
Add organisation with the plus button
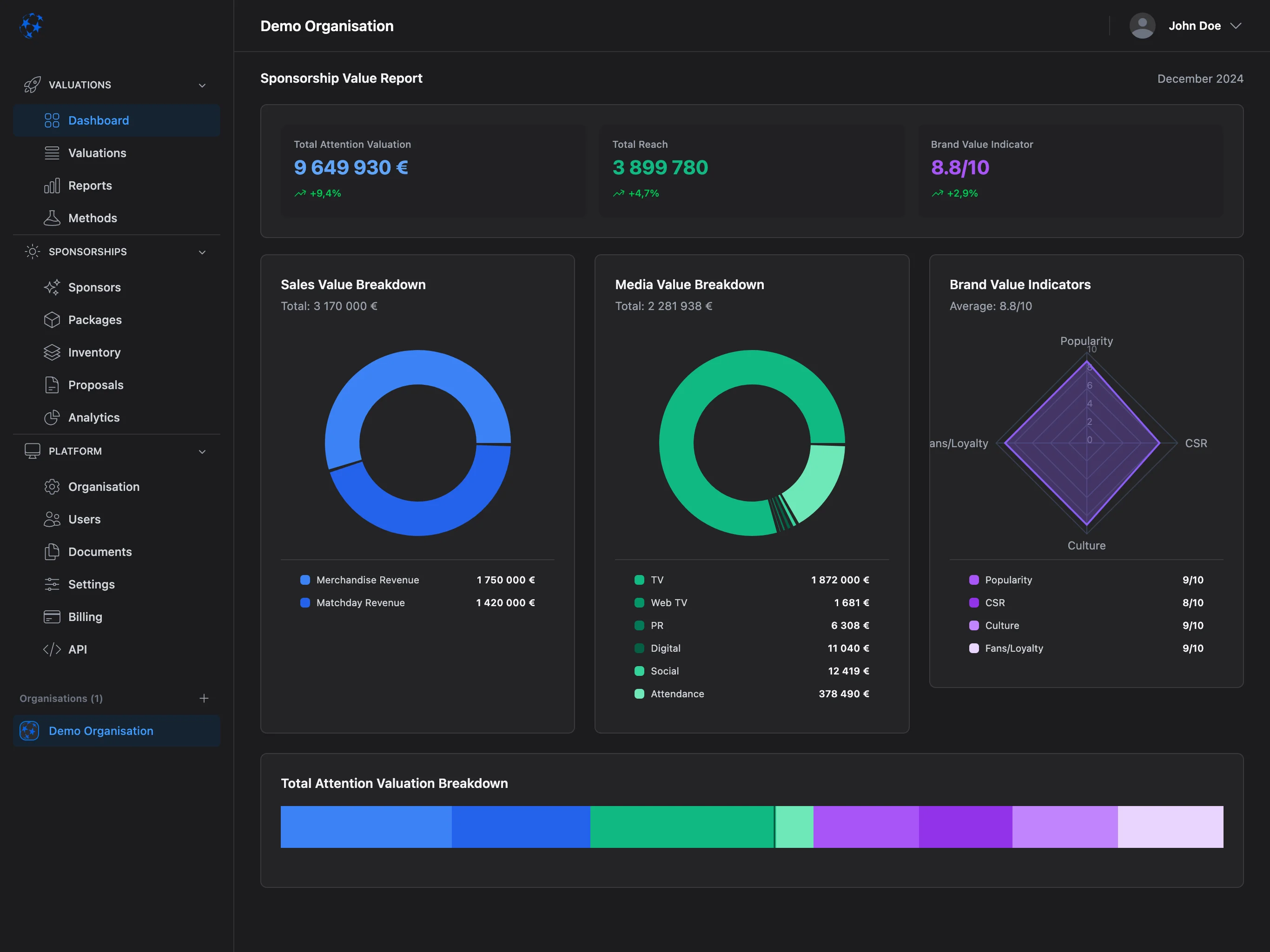click(x=204, y=698)
